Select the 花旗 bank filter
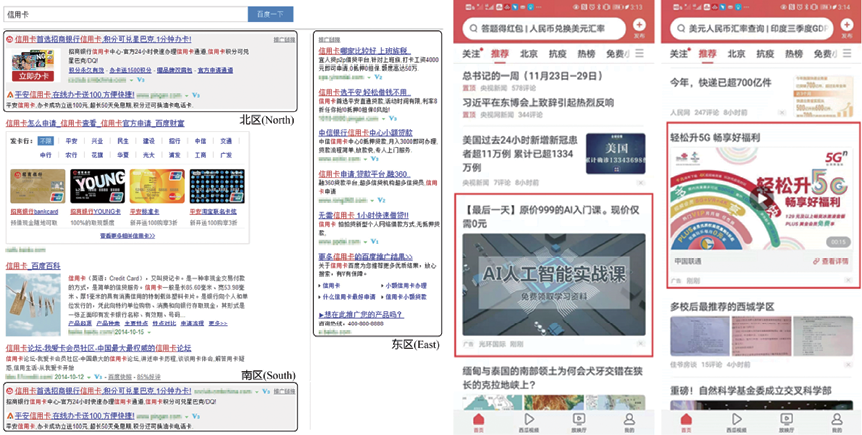Screen dimensions: 862x435 click(x=97, y=156)
